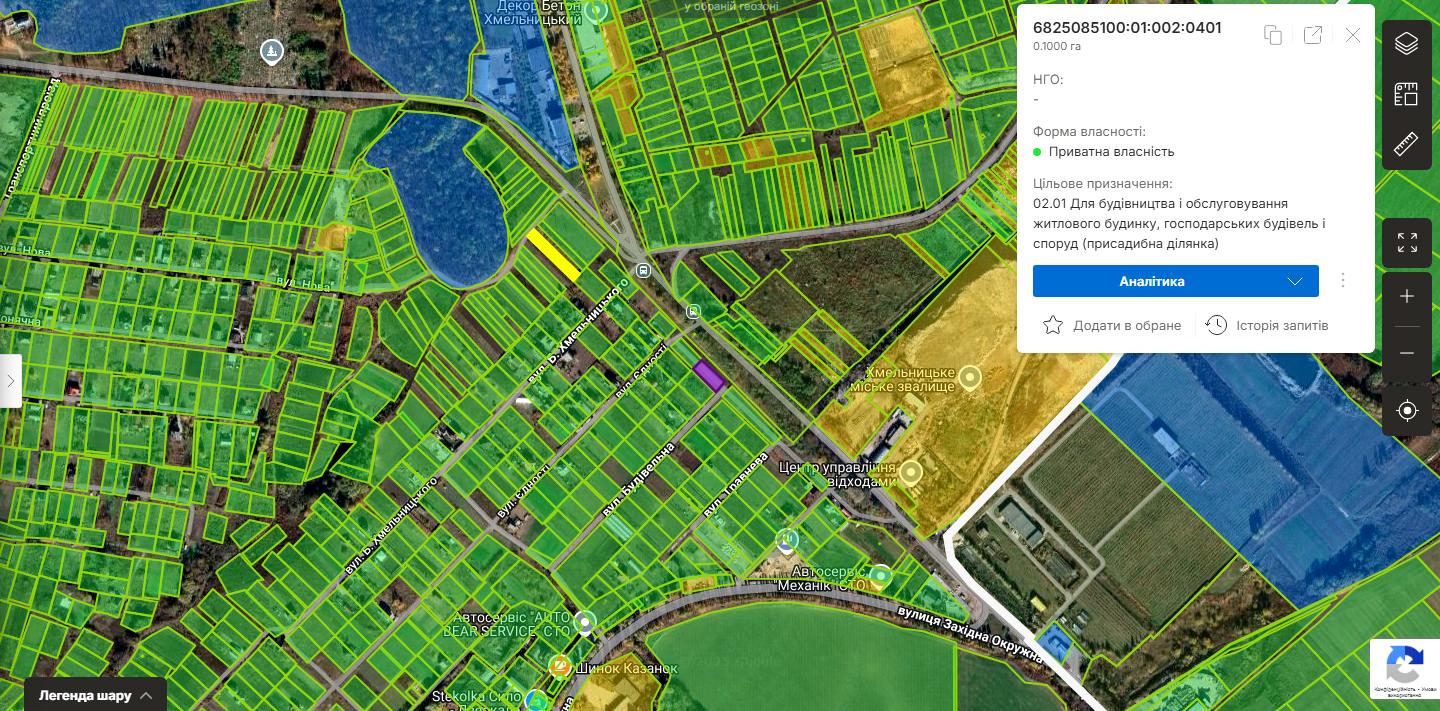The image size is (1440, 711).
Task: Expand the Легенда шару legend panel
Action: click(x=95, y=695)
